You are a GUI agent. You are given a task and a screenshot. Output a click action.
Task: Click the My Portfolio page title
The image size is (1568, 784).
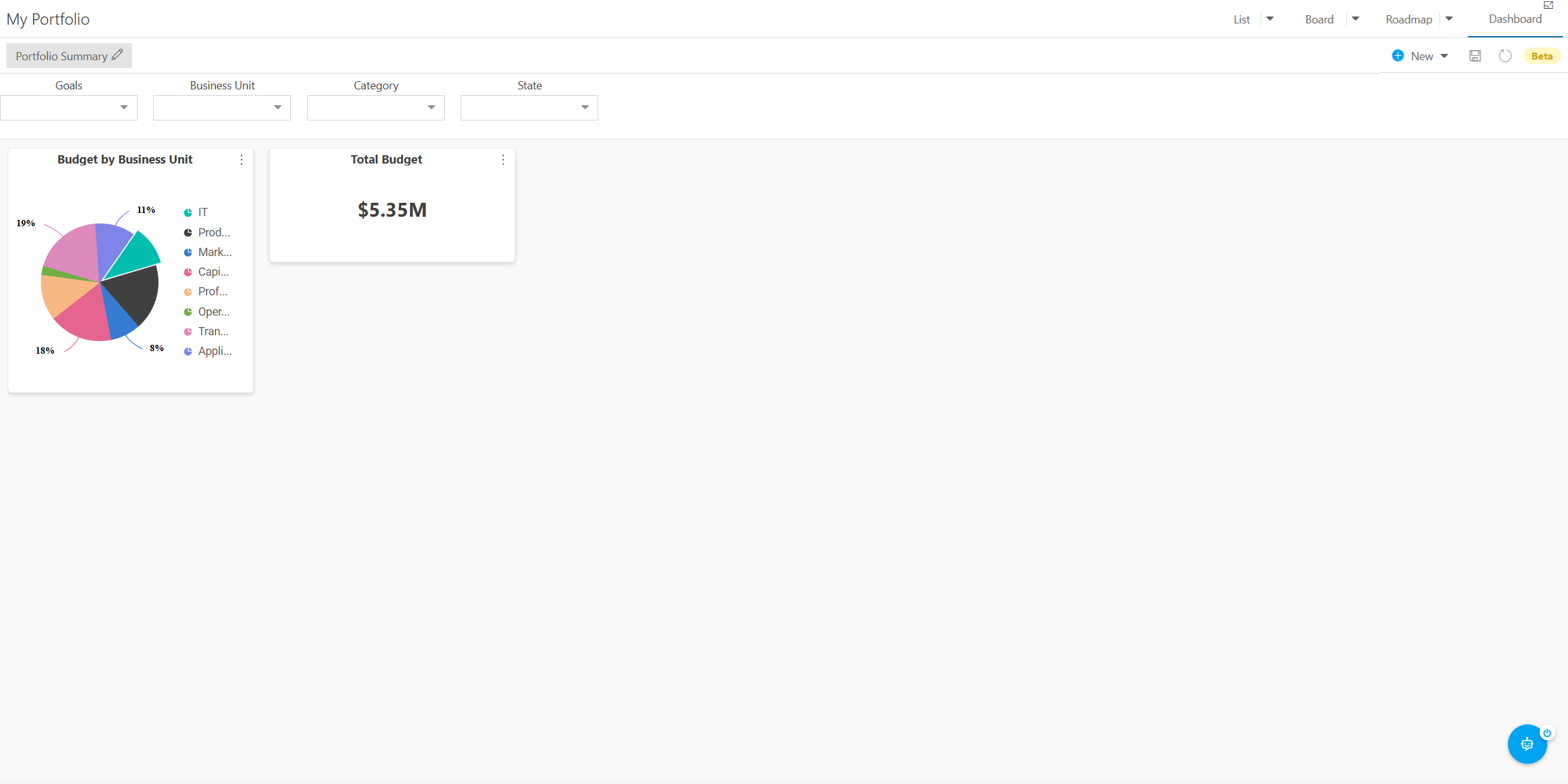48,19
